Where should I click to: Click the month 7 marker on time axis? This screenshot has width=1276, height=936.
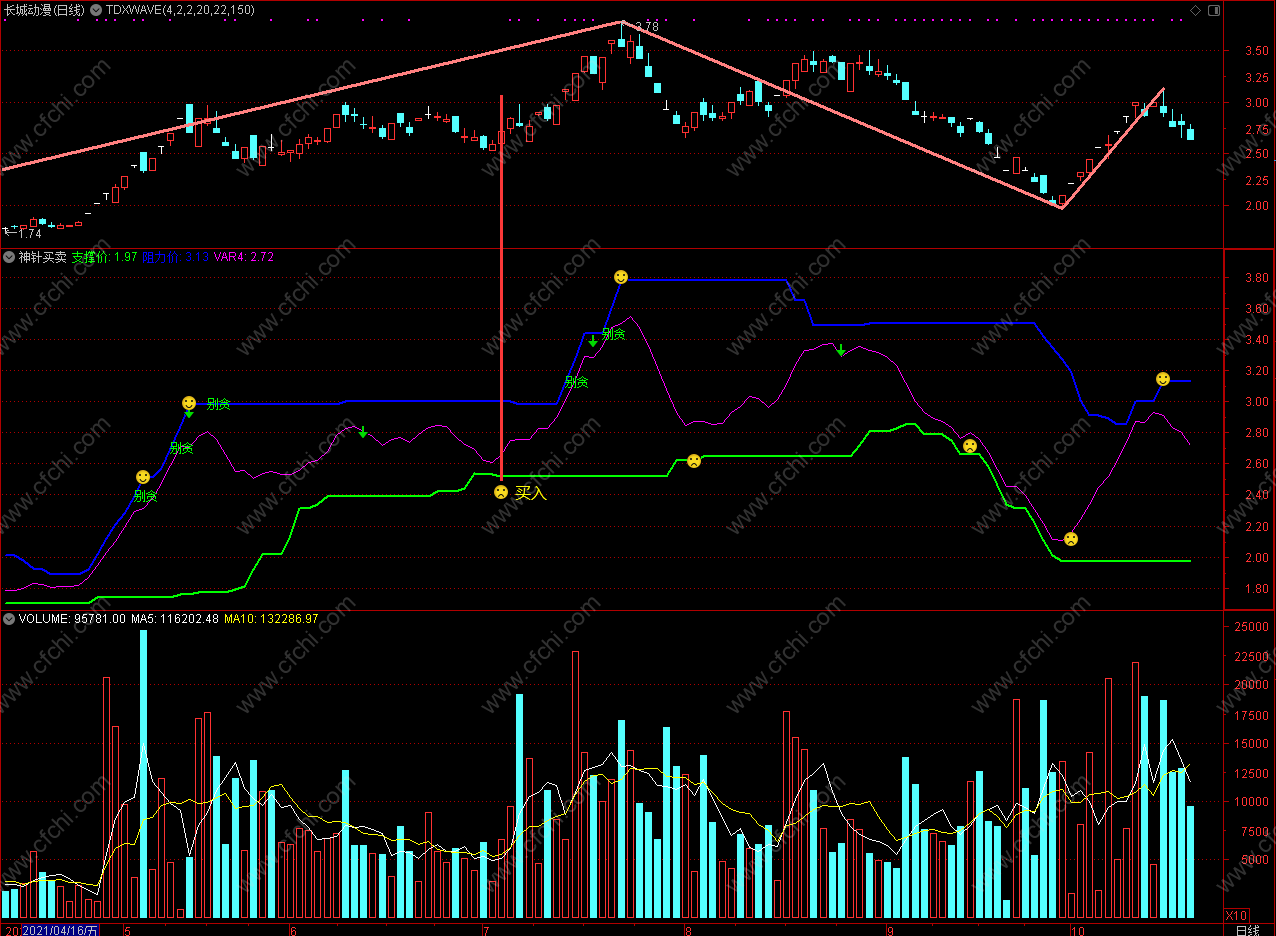point(486,929)
